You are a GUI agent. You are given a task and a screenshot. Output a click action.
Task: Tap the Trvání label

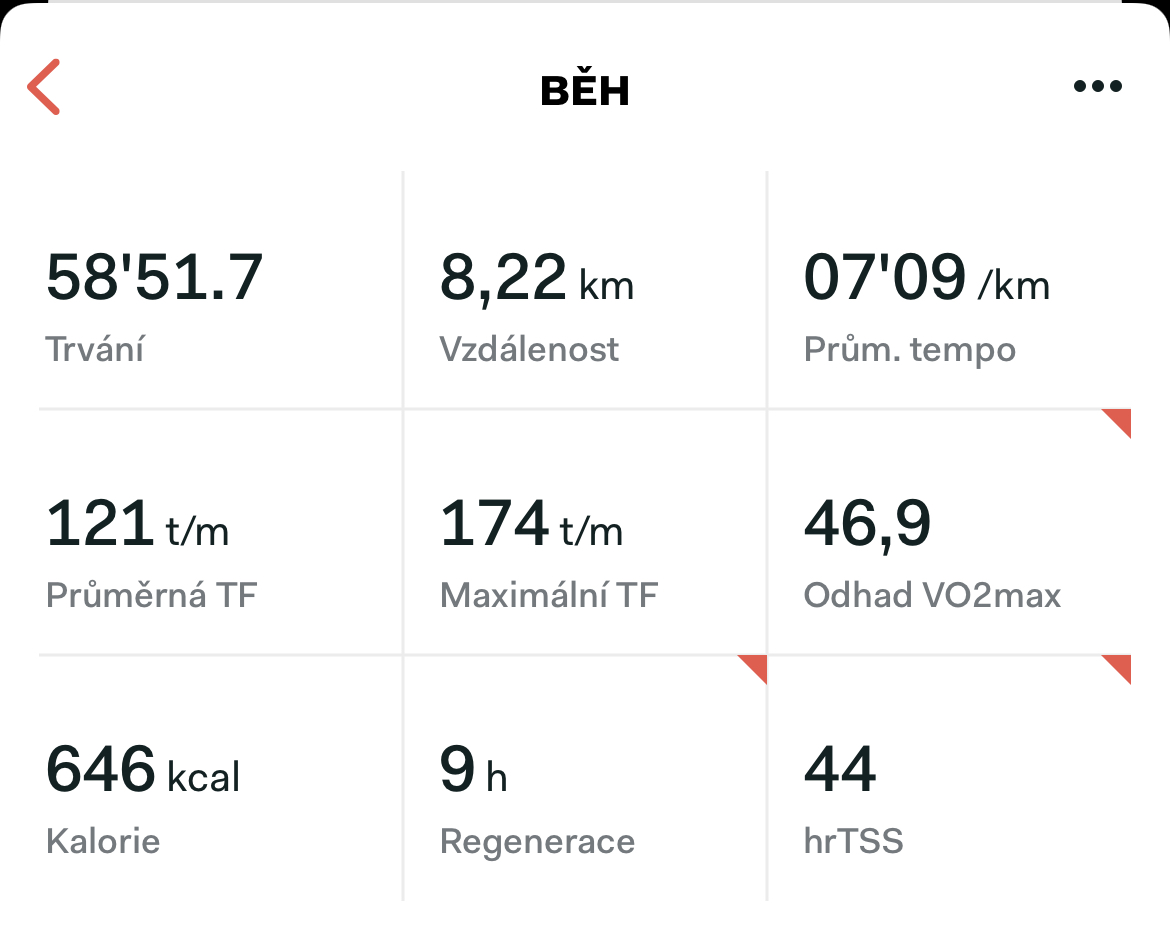pos(95,349)
